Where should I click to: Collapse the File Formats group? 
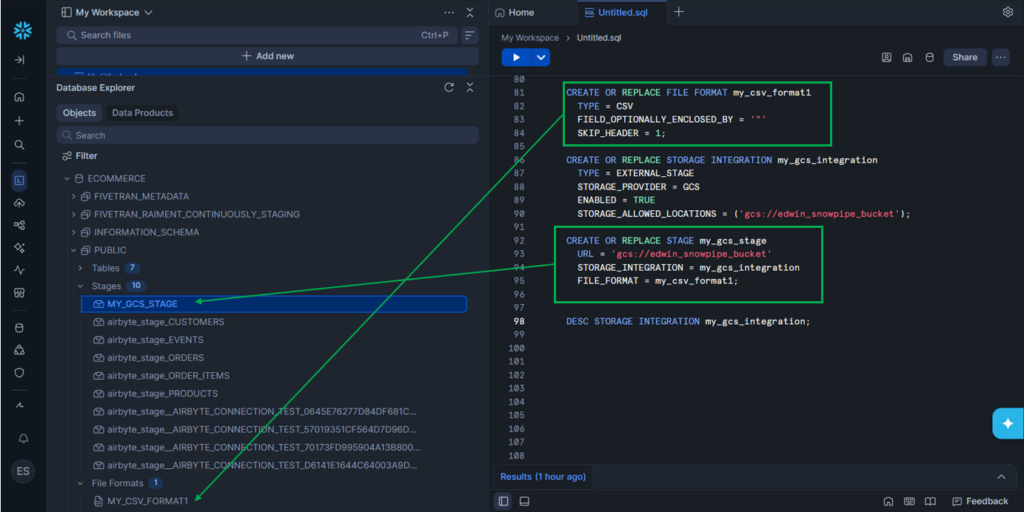click(x=80, y=483)
